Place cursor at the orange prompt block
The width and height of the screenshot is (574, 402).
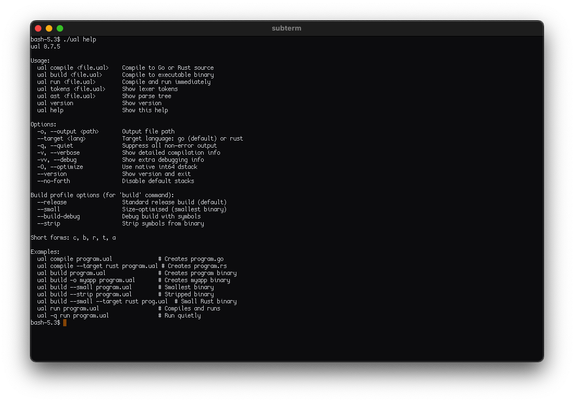[65, 323]
